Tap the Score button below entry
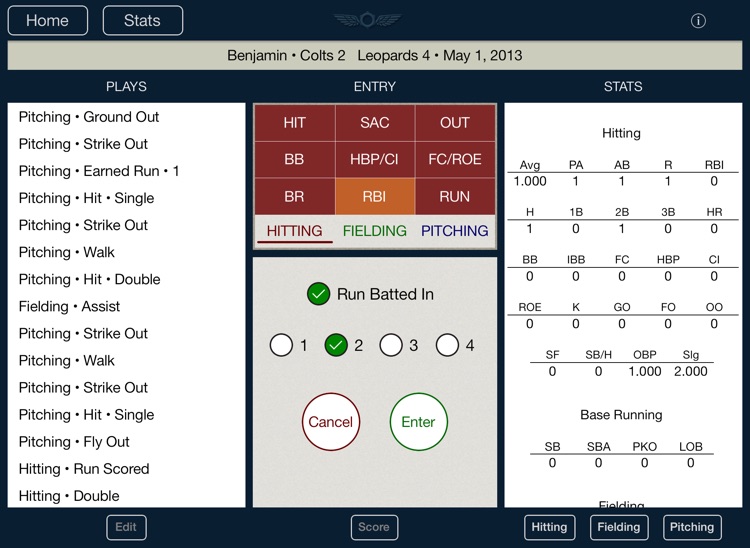 point(374,527)
